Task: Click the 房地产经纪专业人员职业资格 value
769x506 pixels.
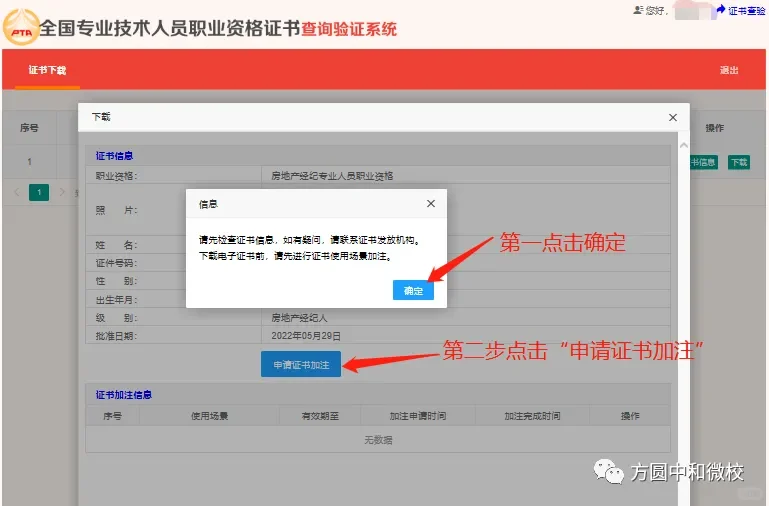Action: coord(332,176)
